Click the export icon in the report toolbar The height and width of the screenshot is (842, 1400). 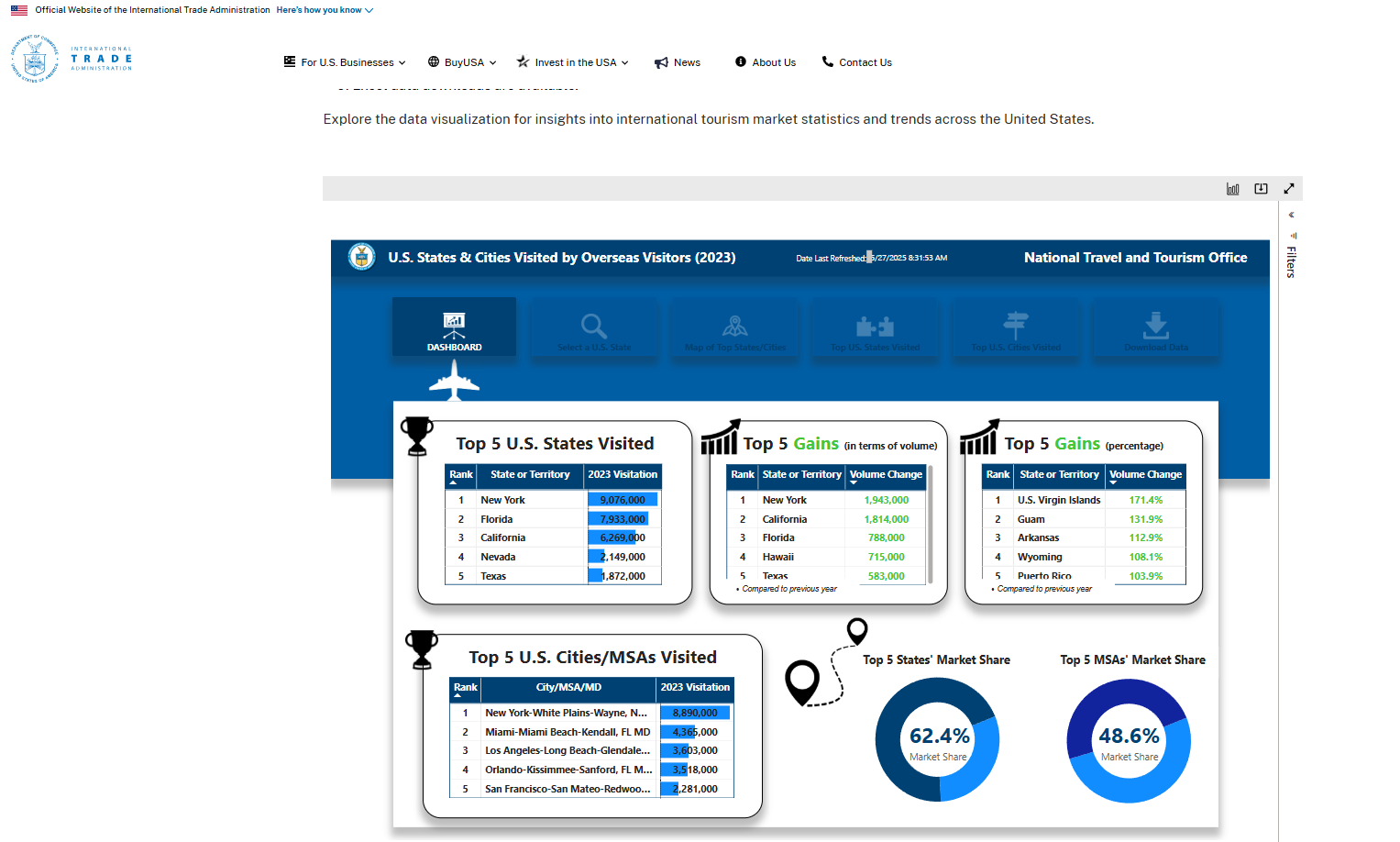(x=1261, y=189)
